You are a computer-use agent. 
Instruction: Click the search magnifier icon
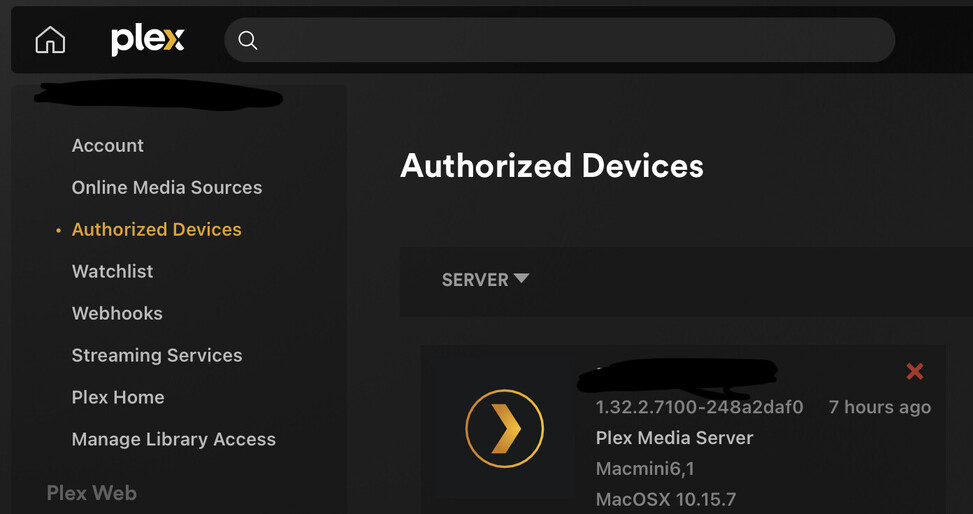(x=248, y=40)
